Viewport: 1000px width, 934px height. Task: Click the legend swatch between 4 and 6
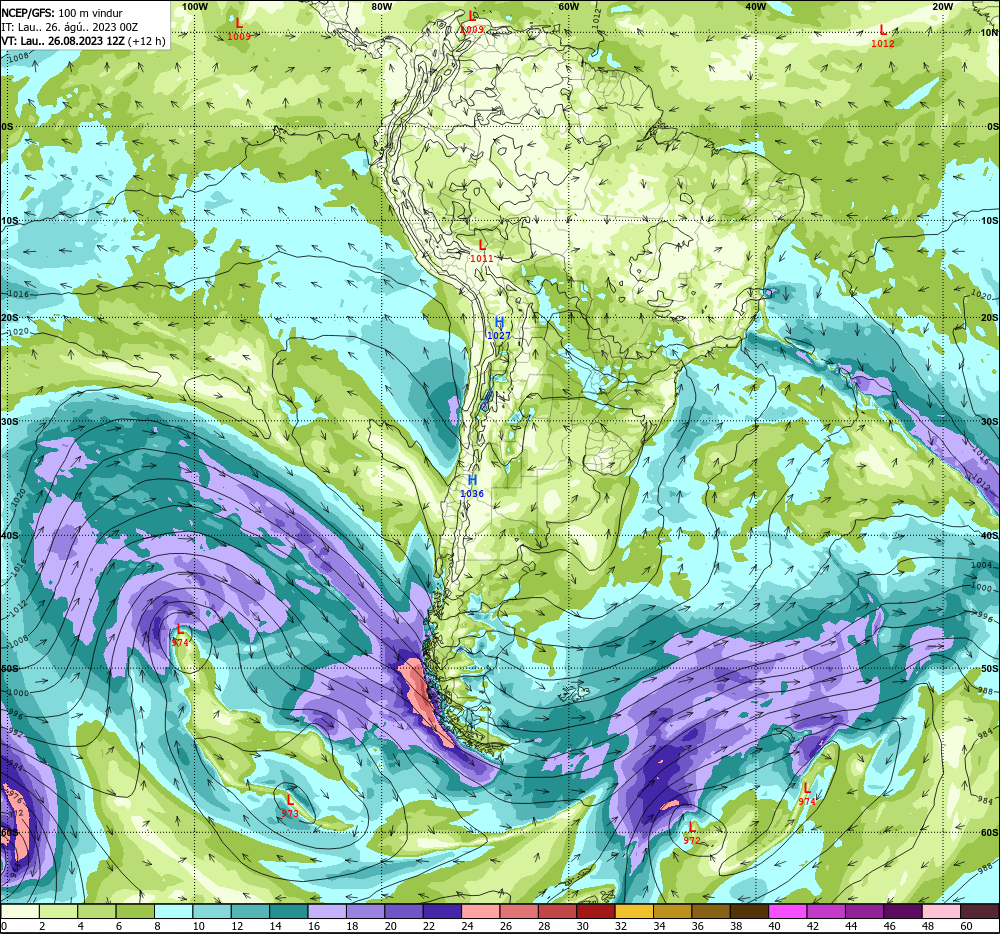pyautogui.click(x=96, y=911)
